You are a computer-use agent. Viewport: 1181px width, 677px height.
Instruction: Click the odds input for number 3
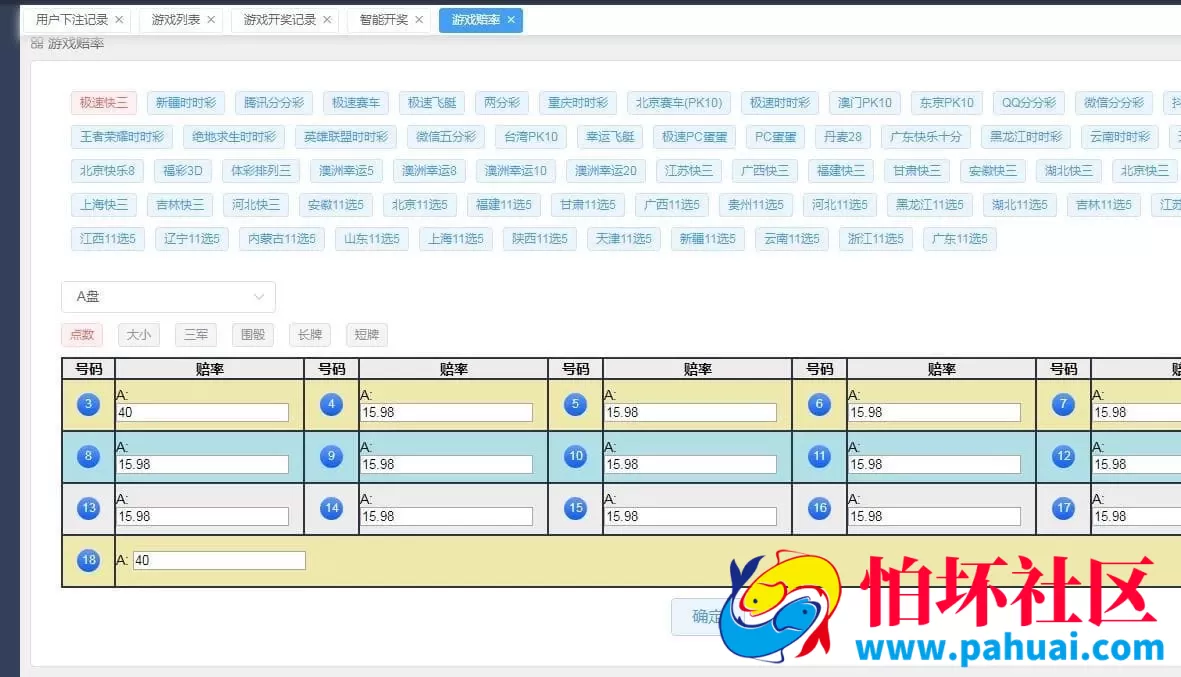[x=203, y=412]
